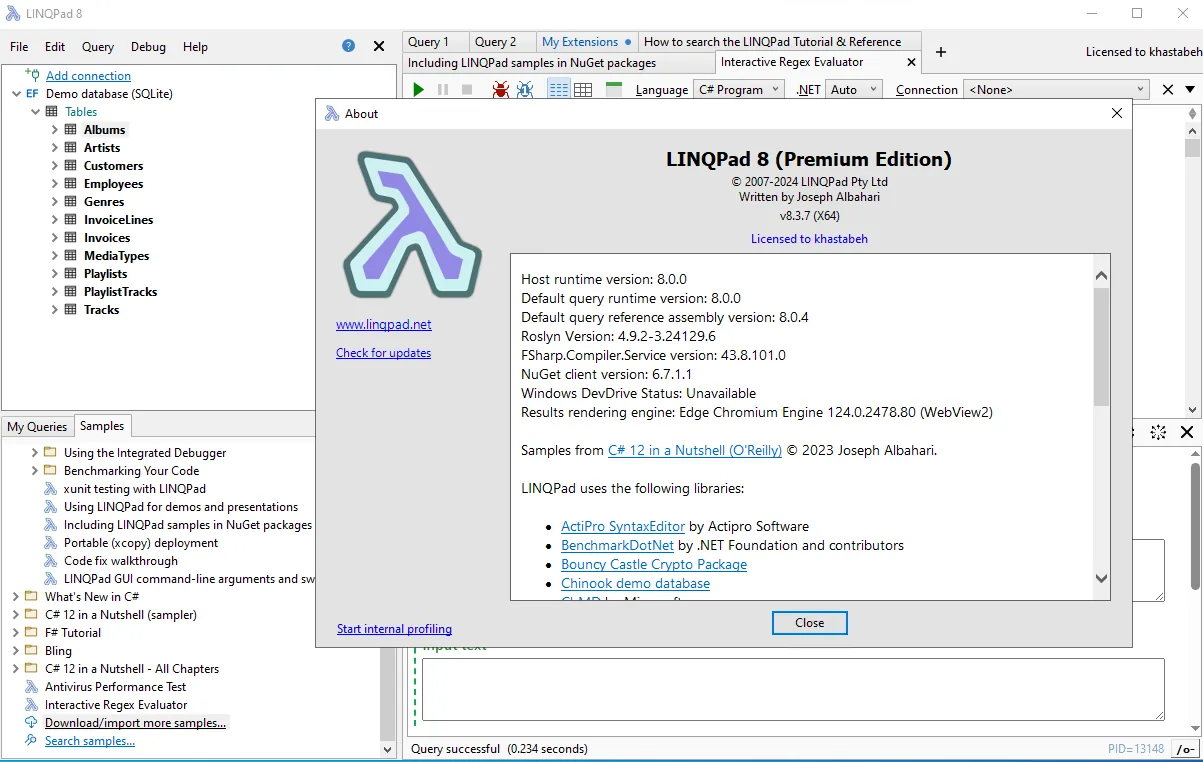The image size is (1203, 762).
Task: Expand the Tracks table node
Action: tap(55, 310)
